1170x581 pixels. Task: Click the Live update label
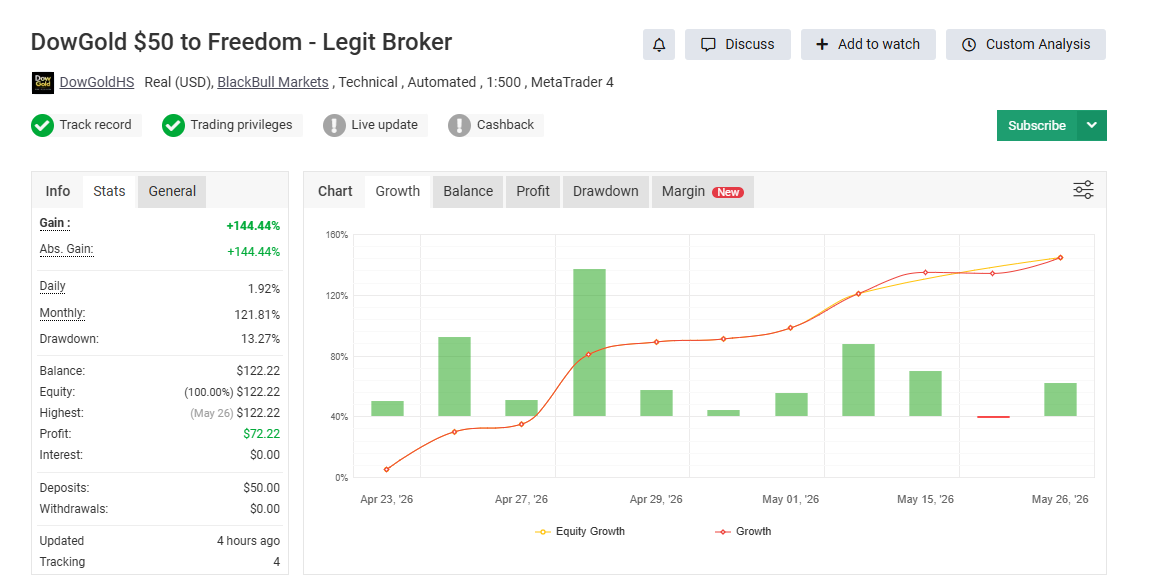coord(384,125)
